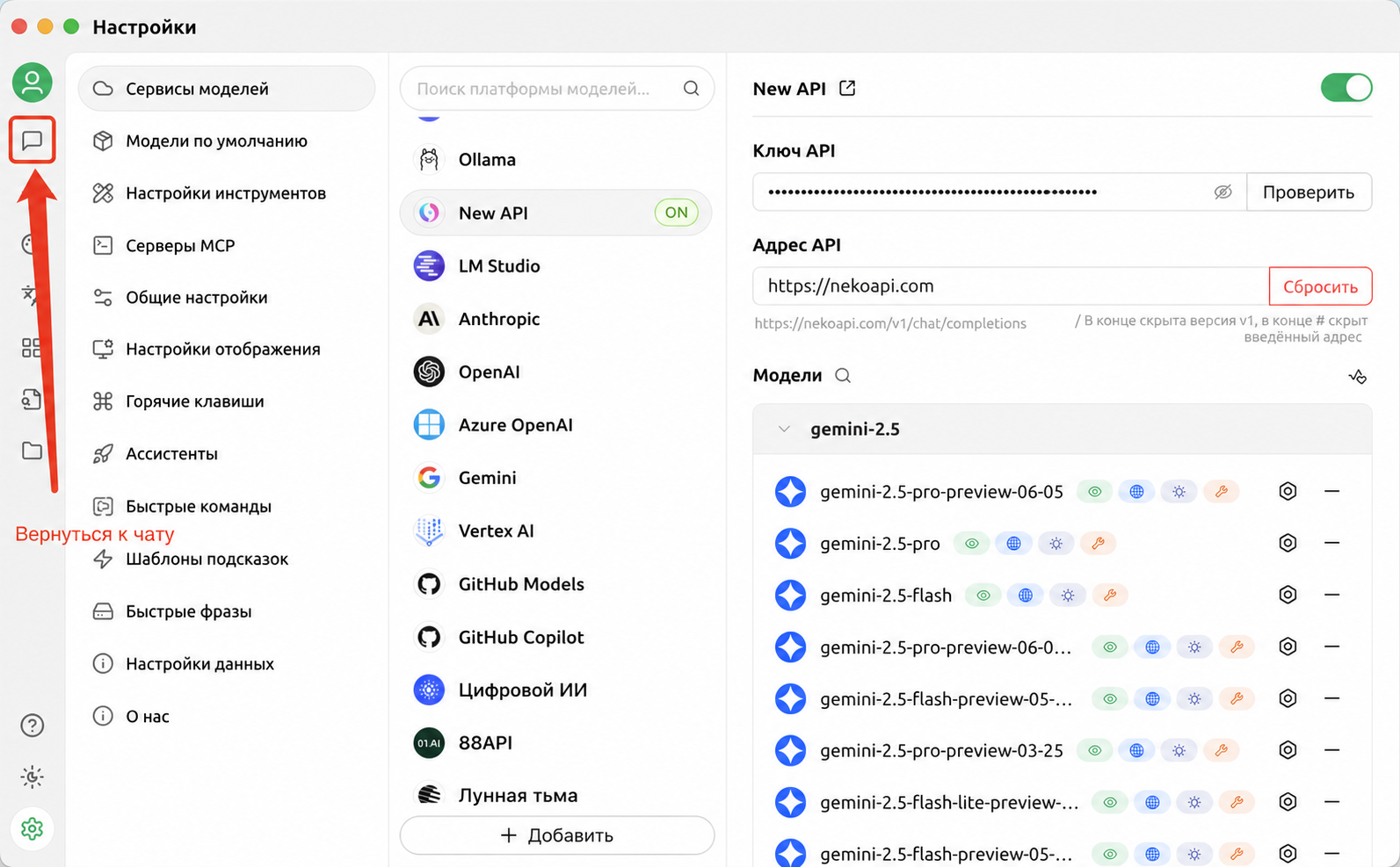Open settings for gemini-2.5-pro-preview-03-25
This screenshot has width=1400, height=867.
(1288, 750)
